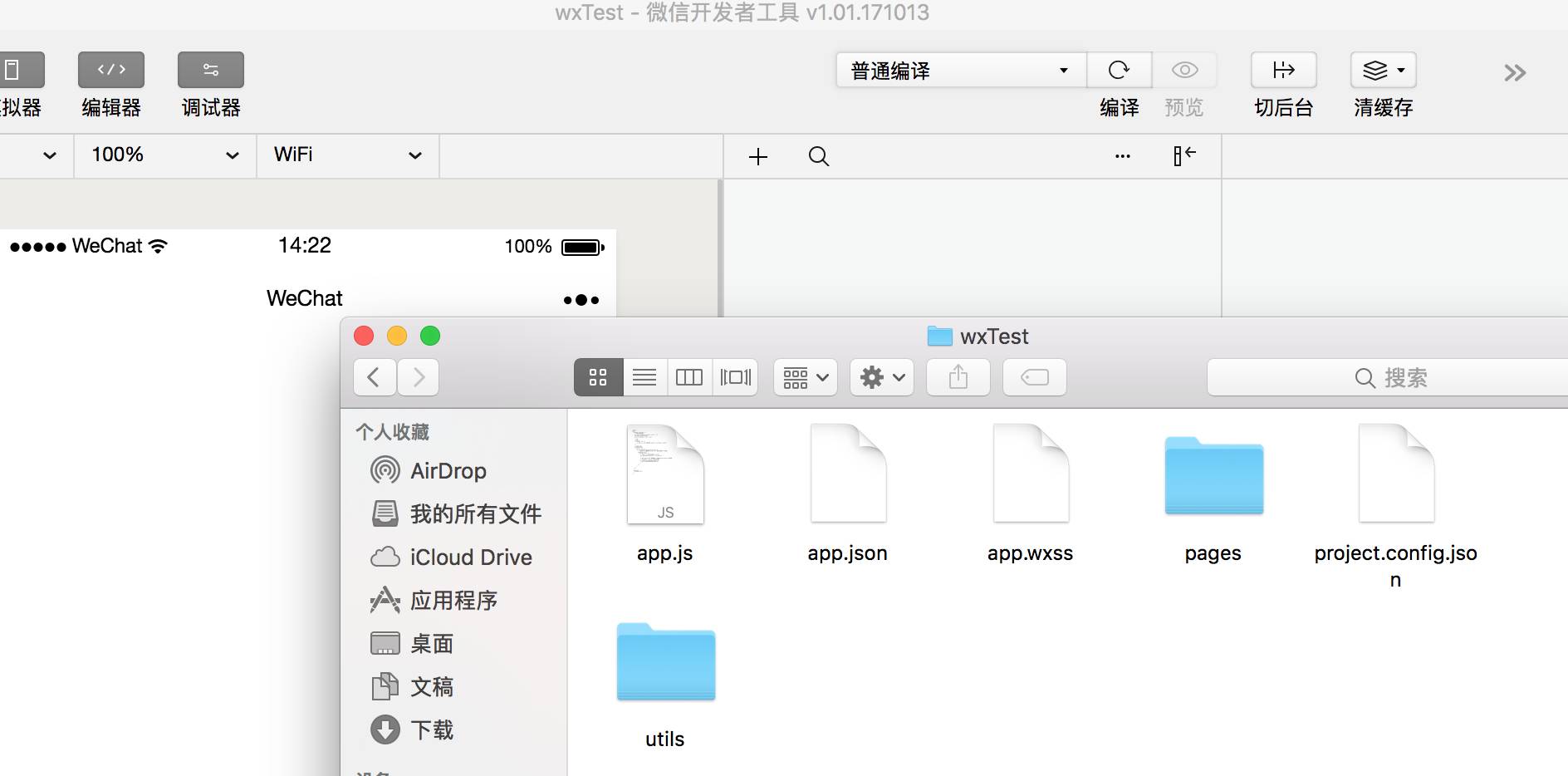Toggle the simulator panel button
Viewport: 1568px width, 776px height.
pos(20,70)
